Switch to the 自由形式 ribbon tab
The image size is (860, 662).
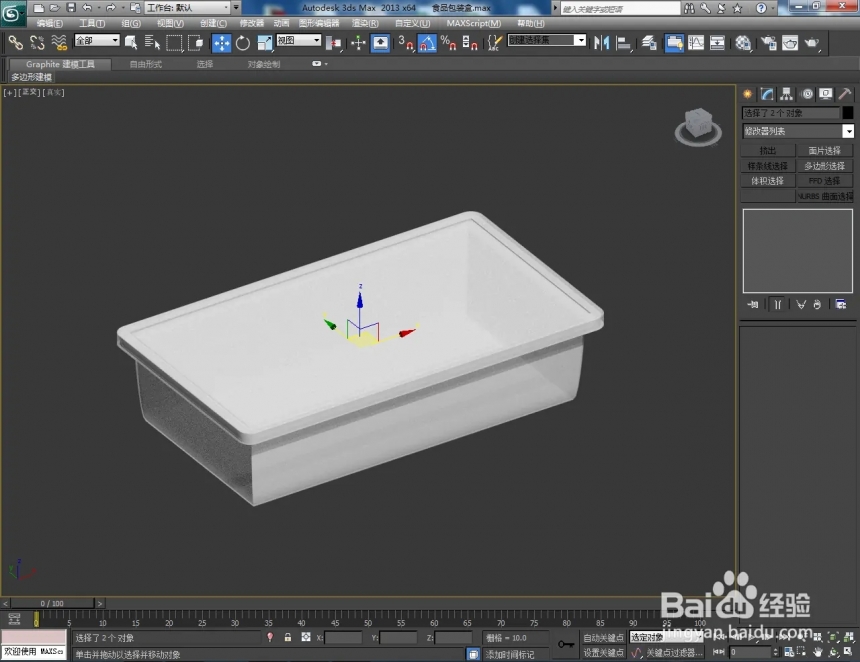click(146, 64)
